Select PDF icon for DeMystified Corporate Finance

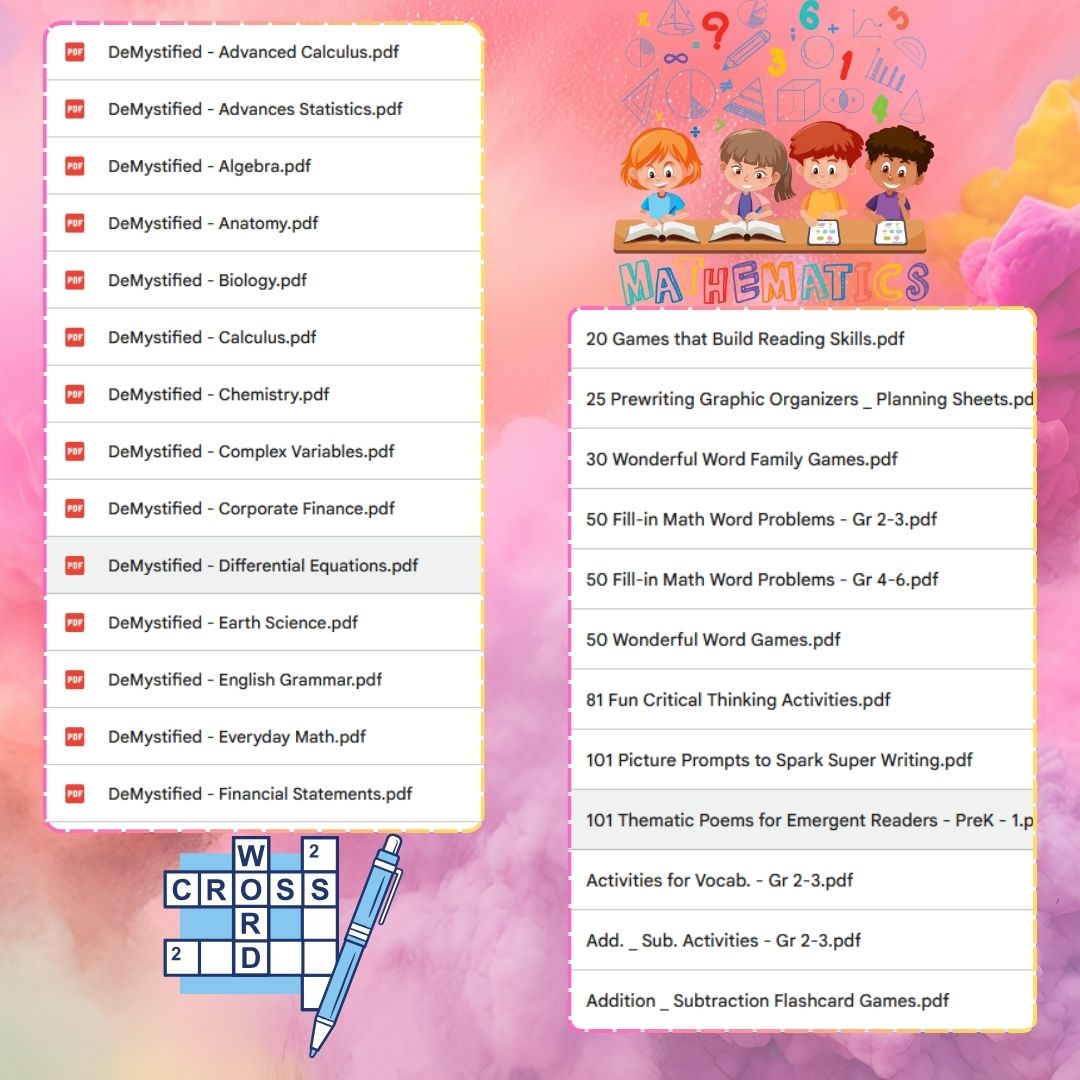tap(75, 508)
